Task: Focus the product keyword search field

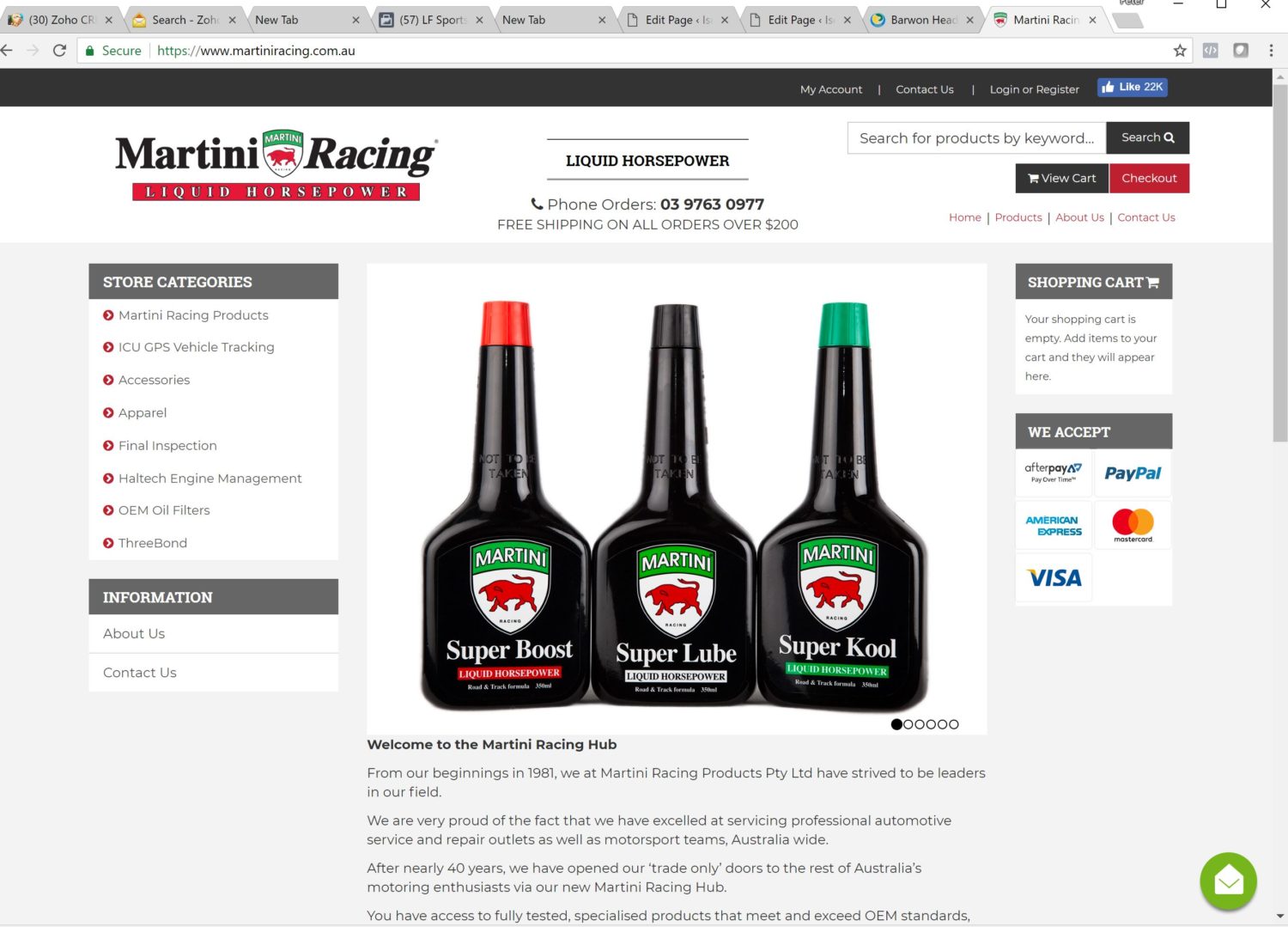Action: pyautogui.click(x=976, y=137)
